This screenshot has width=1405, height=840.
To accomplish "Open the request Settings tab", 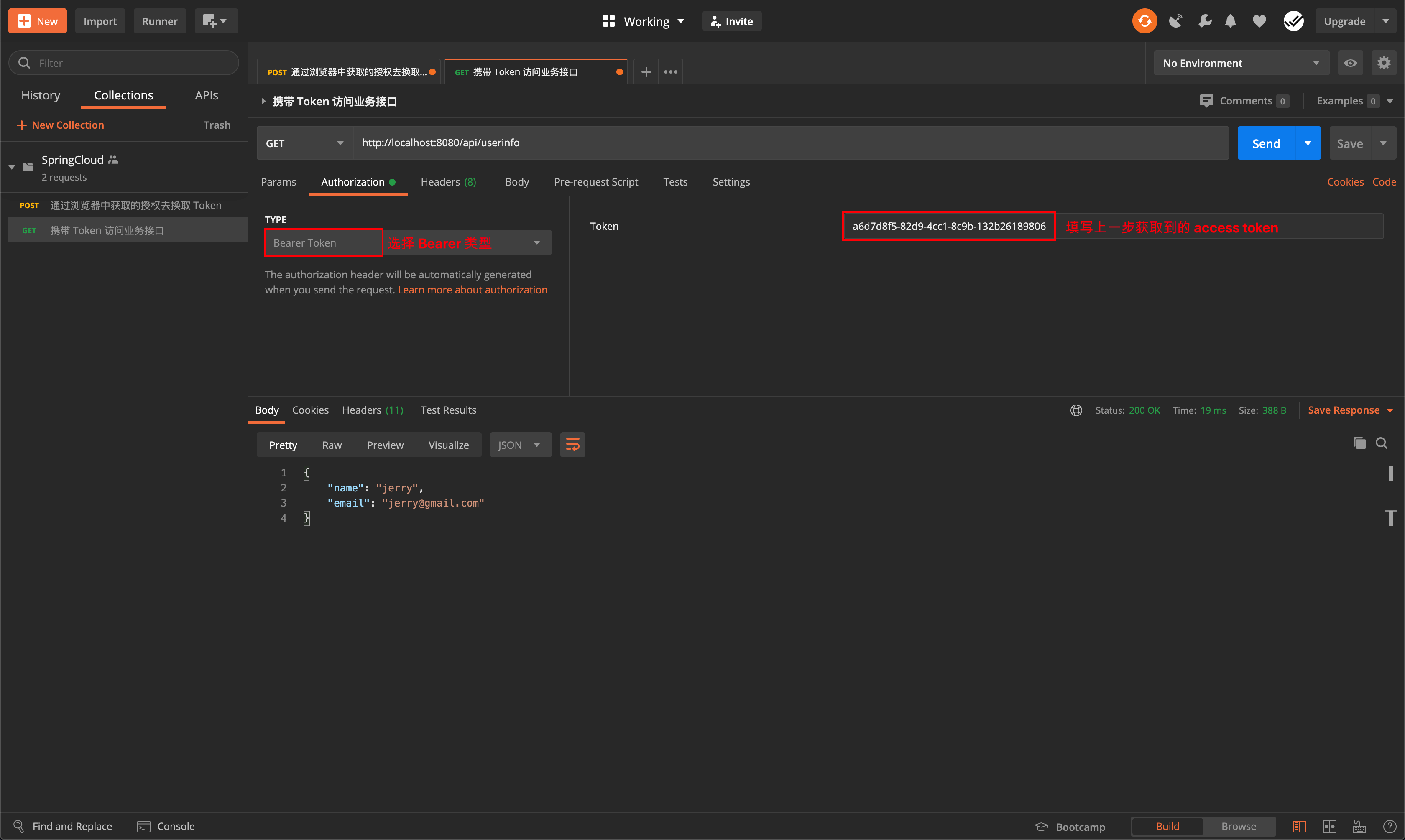I will 731,182.
